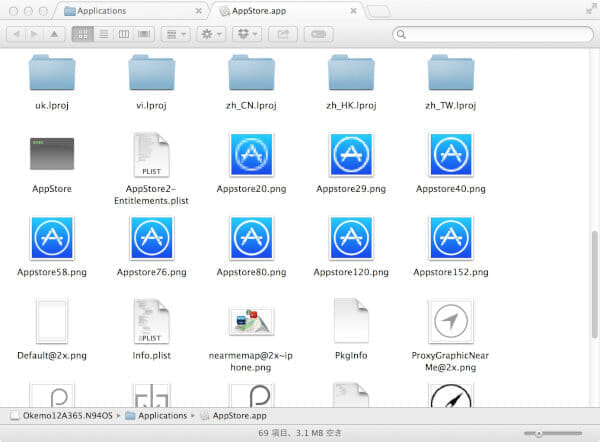Open the Dropbox toolbar menu

(247, 34)
